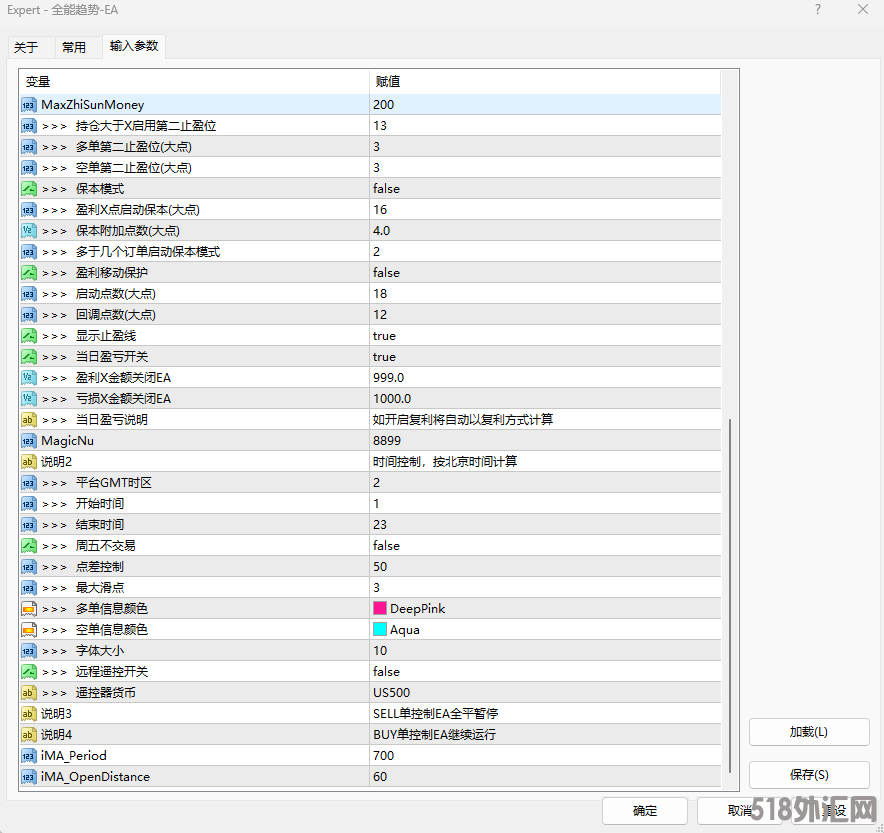Select the 字体大小 value 10
Viewport: 884px width, 833px height.
tap(380, 651)
